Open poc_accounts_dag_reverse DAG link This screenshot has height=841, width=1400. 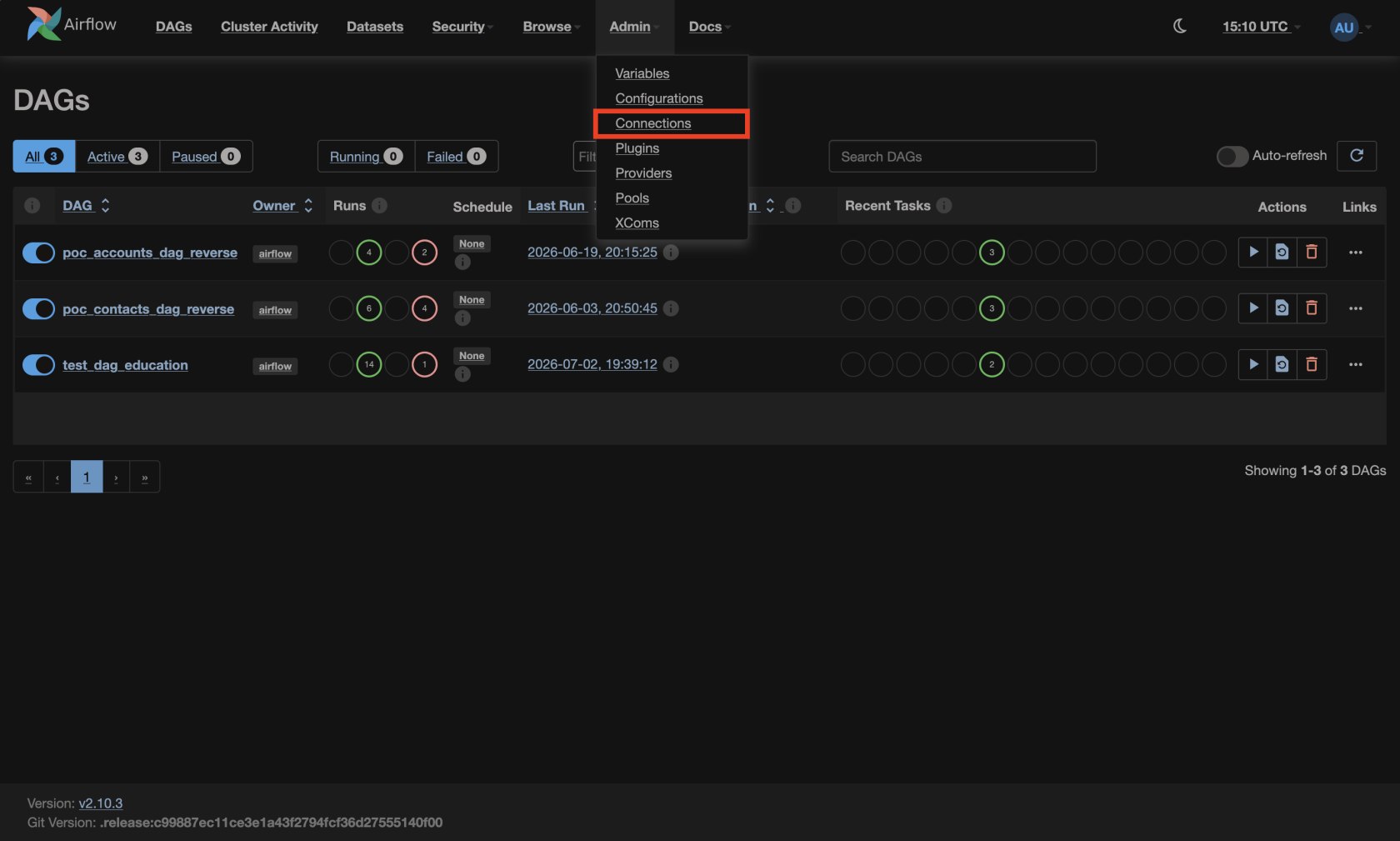click(x=150, y=253)
